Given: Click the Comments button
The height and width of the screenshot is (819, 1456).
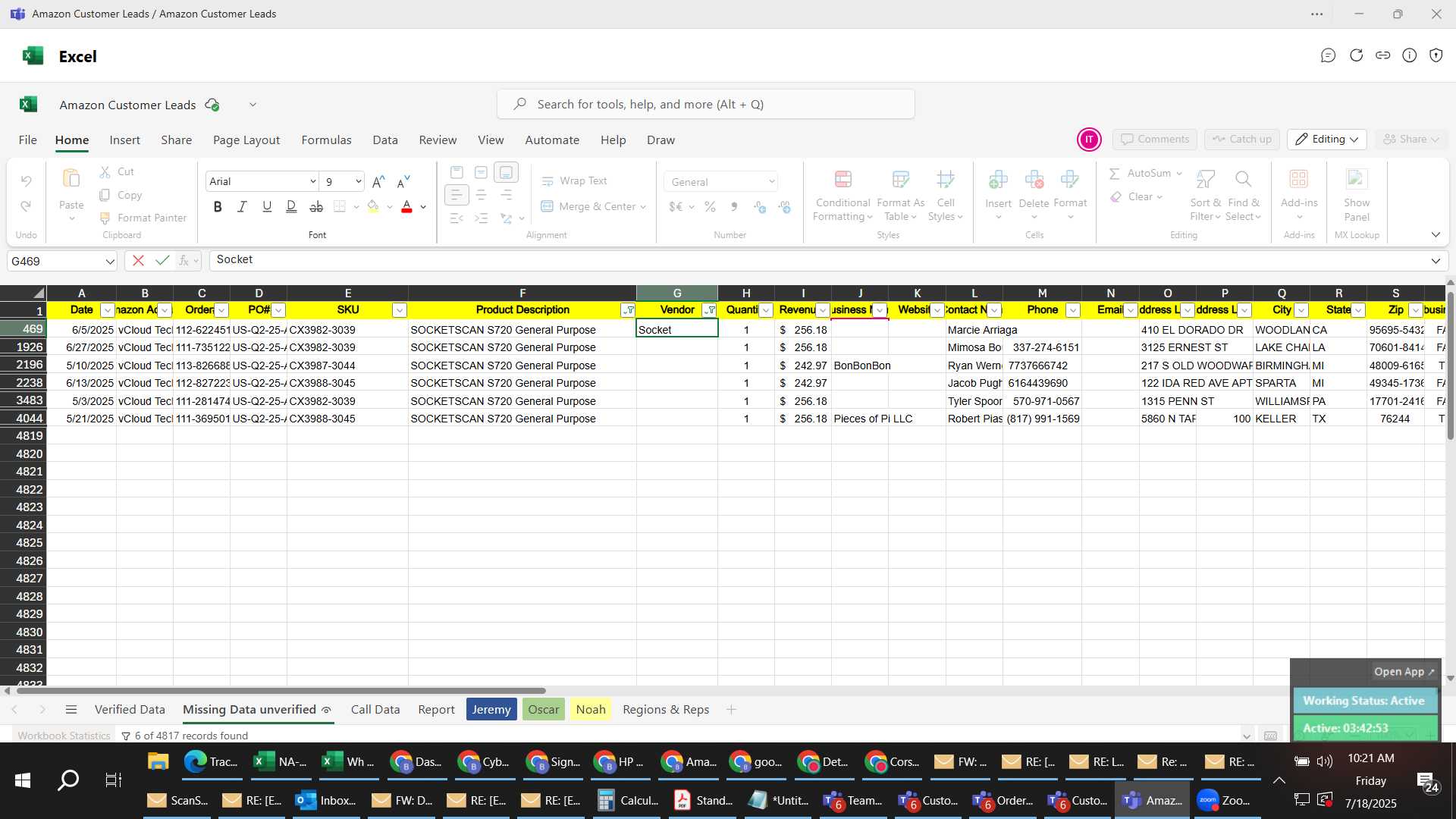Looking at the screenshot, I should [1154, 140].
